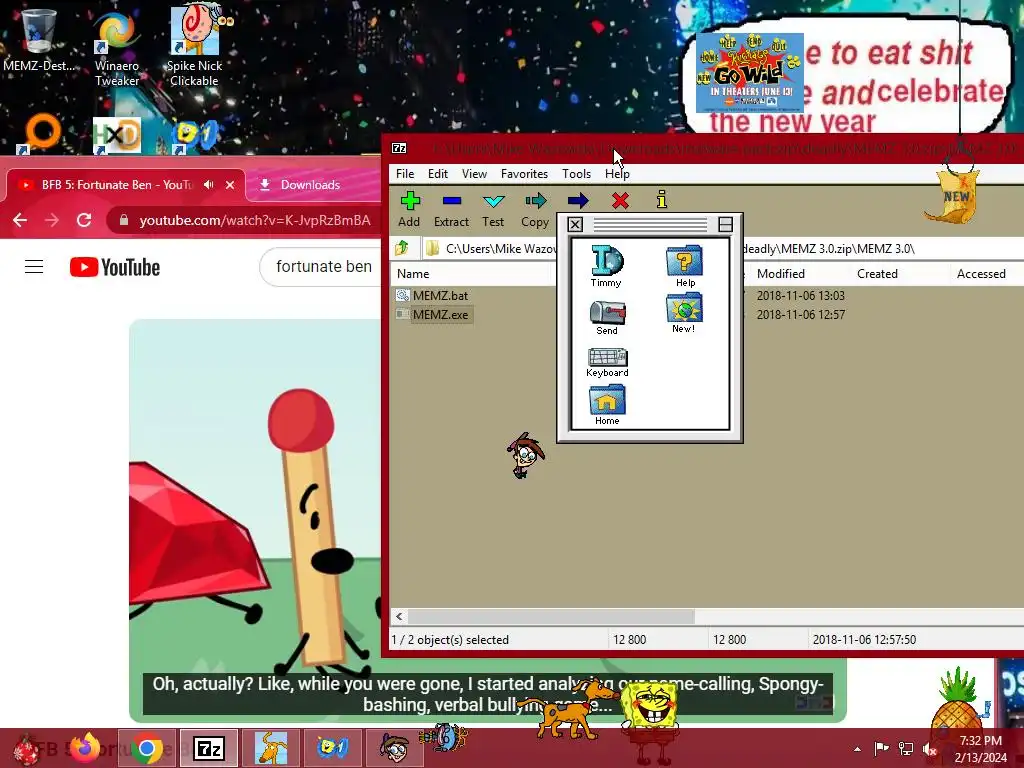Click the 7-Zip horizontal scrollbar thumb

[x=551, y=616]
